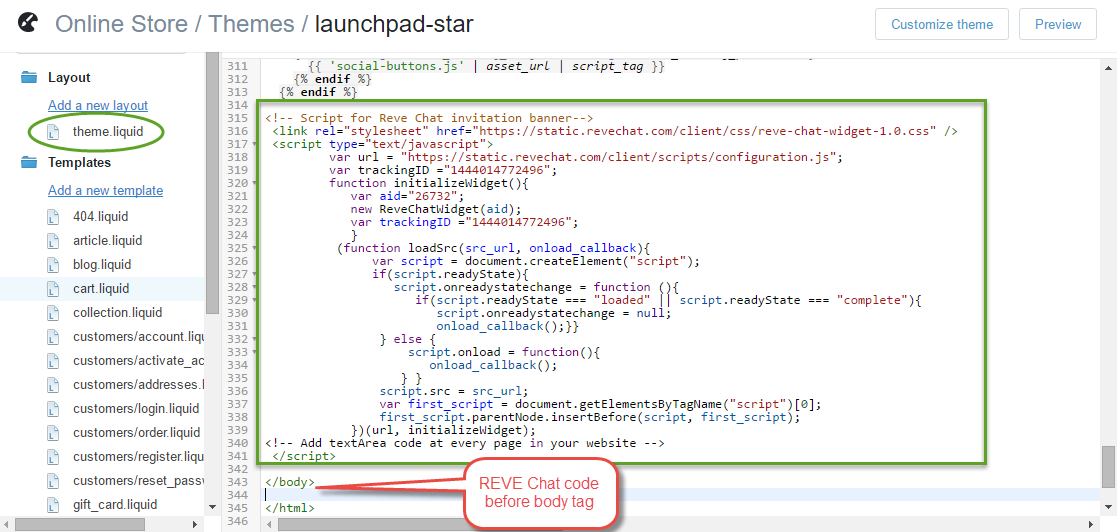
Task: Open the customers/order.liquid template
Action: pyautogui.click(x=137, y=432)
